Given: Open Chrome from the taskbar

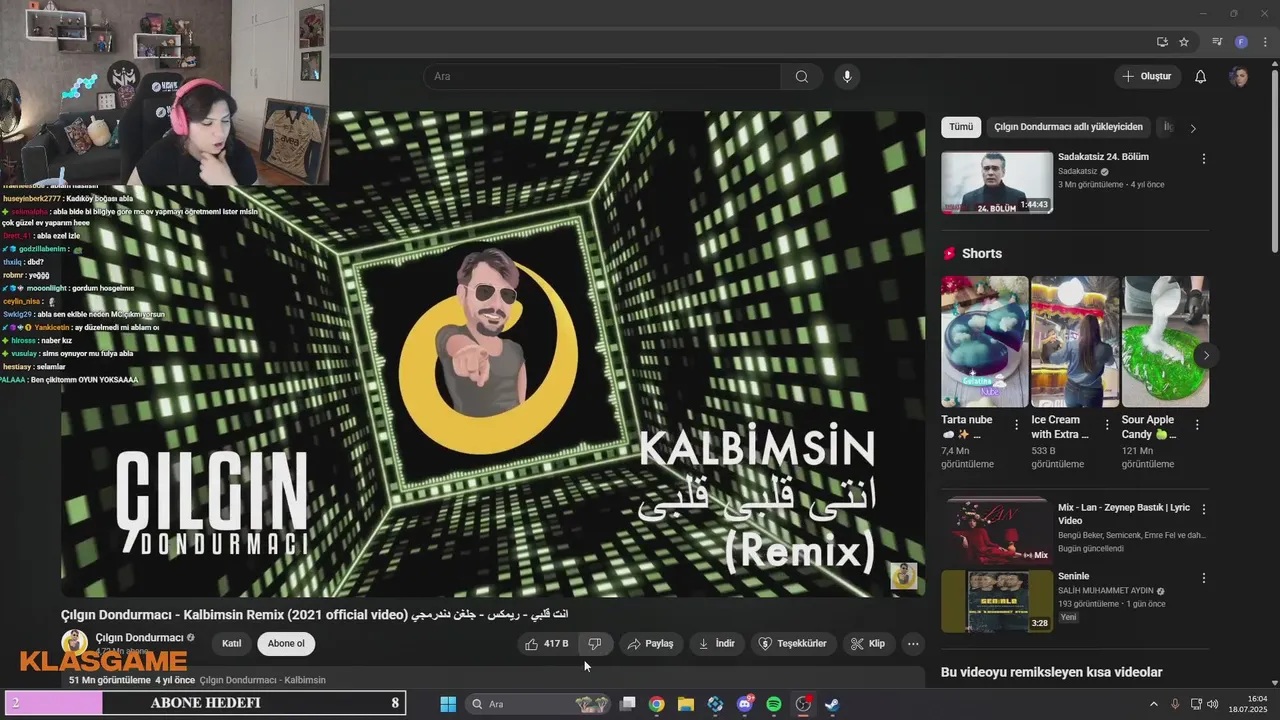Looking at the screenshot, I should 656,704.
